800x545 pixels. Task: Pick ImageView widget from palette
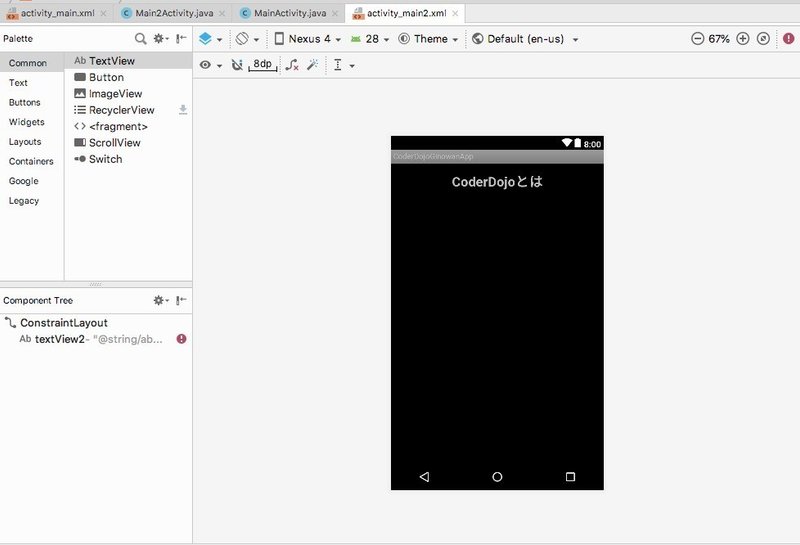tap(129, 93)
